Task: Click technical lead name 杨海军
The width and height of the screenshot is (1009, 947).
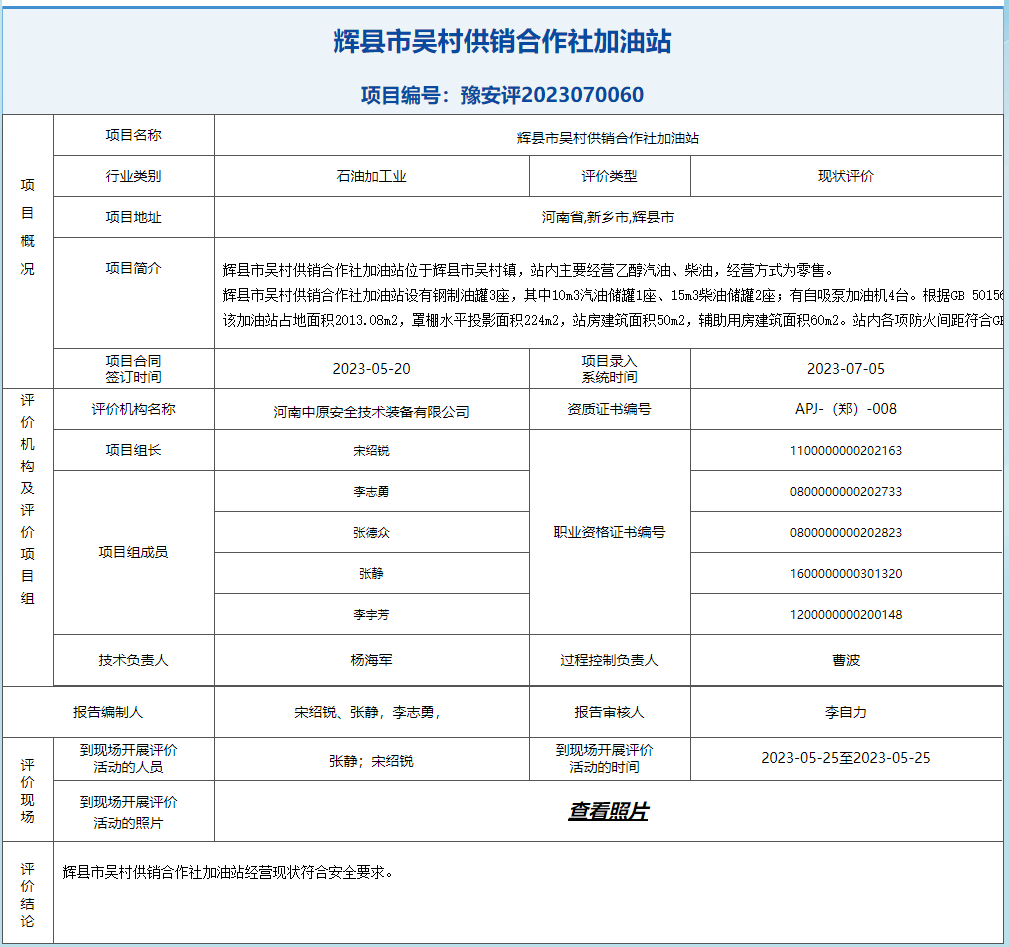Action: 371,660
